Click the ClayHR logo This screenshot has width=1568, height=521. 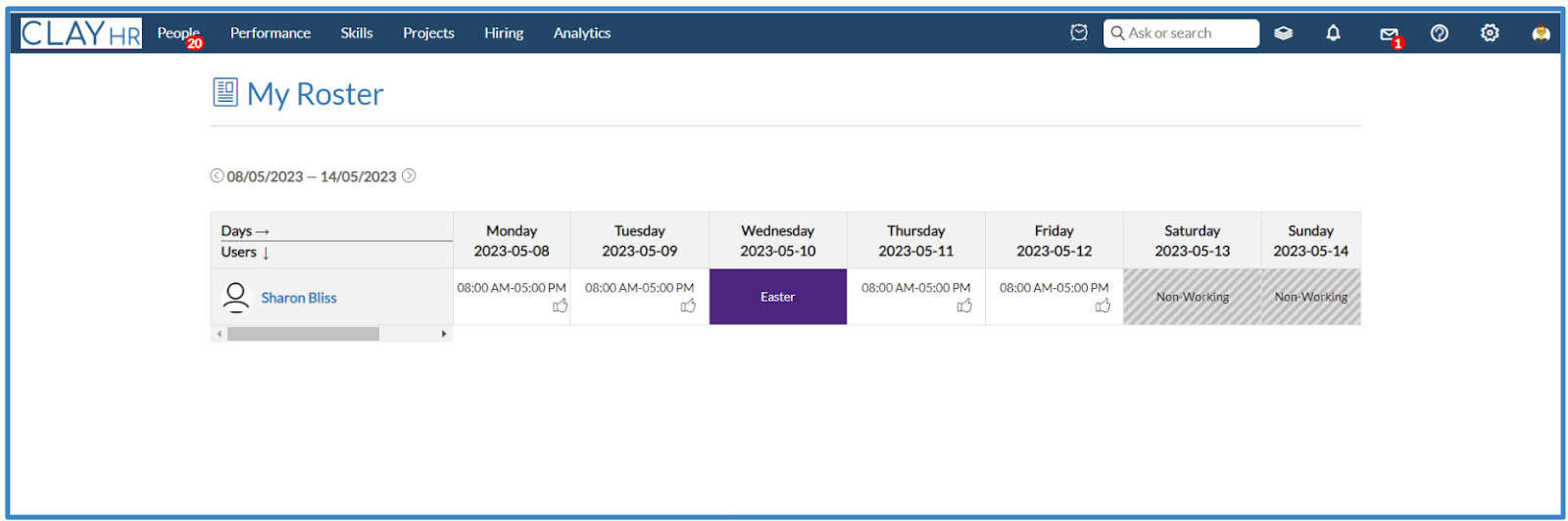pyautogui.click(x=81, y=33)
